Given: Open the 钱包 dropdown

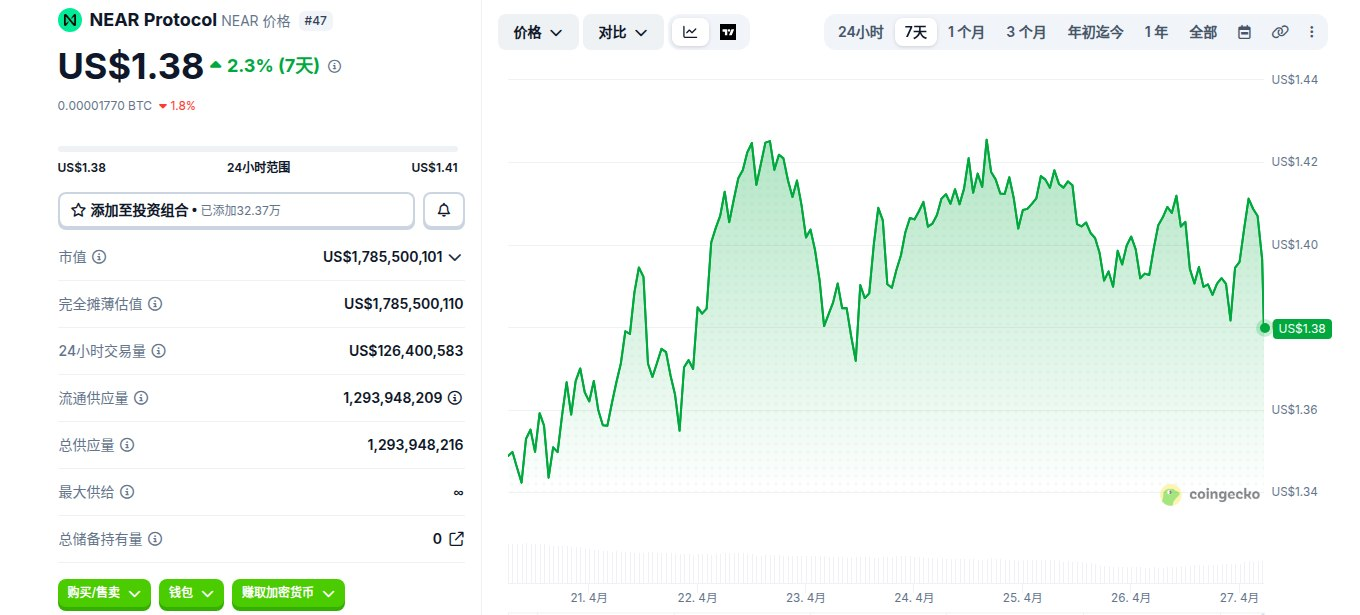Looking at the screenshot, I should pos(191,593).
